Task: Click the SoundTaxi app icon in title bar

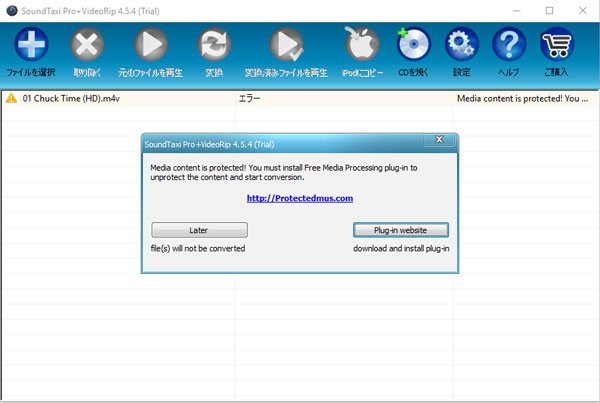Action: click(12, 11)
